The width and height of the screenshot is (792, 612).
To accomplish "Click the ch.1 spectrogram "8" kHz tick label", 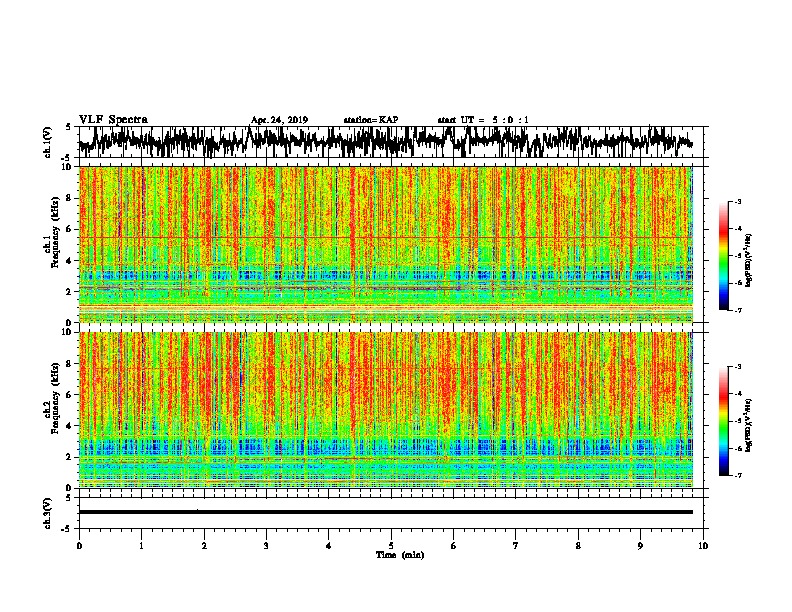I will [x=70, y=198].
